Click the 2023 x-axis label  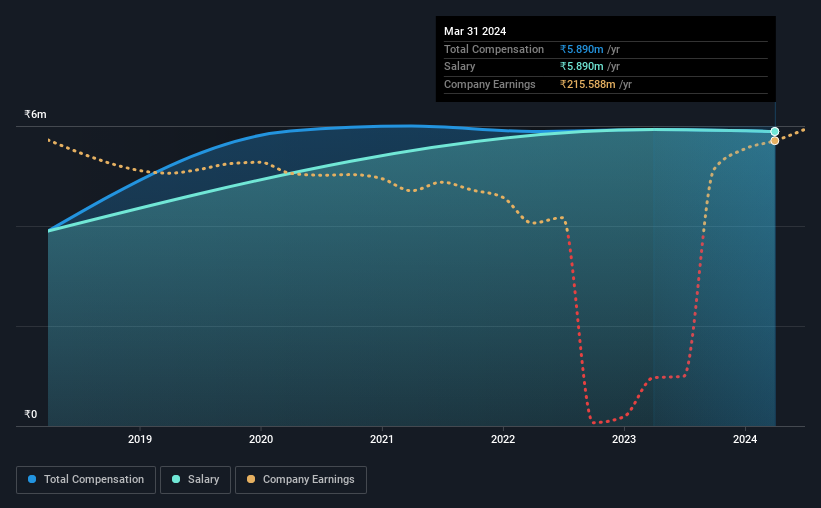click(624, 439)
